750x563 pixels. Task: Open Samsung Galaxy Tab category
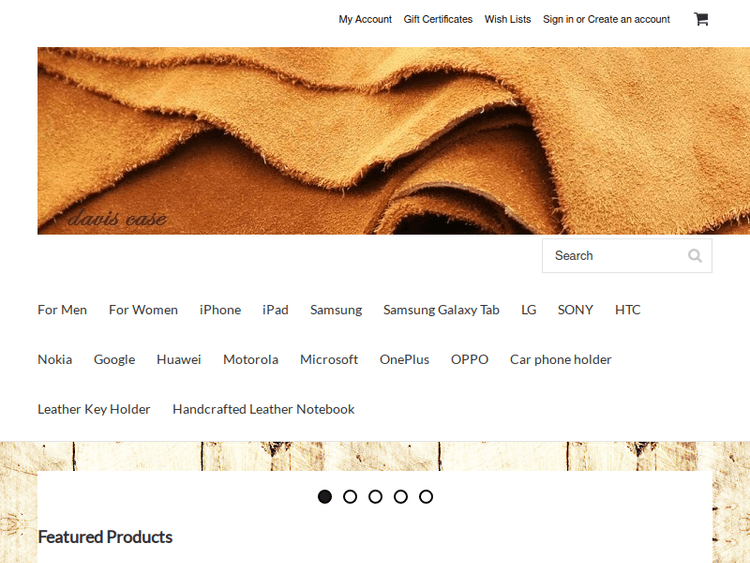(441, 310)
